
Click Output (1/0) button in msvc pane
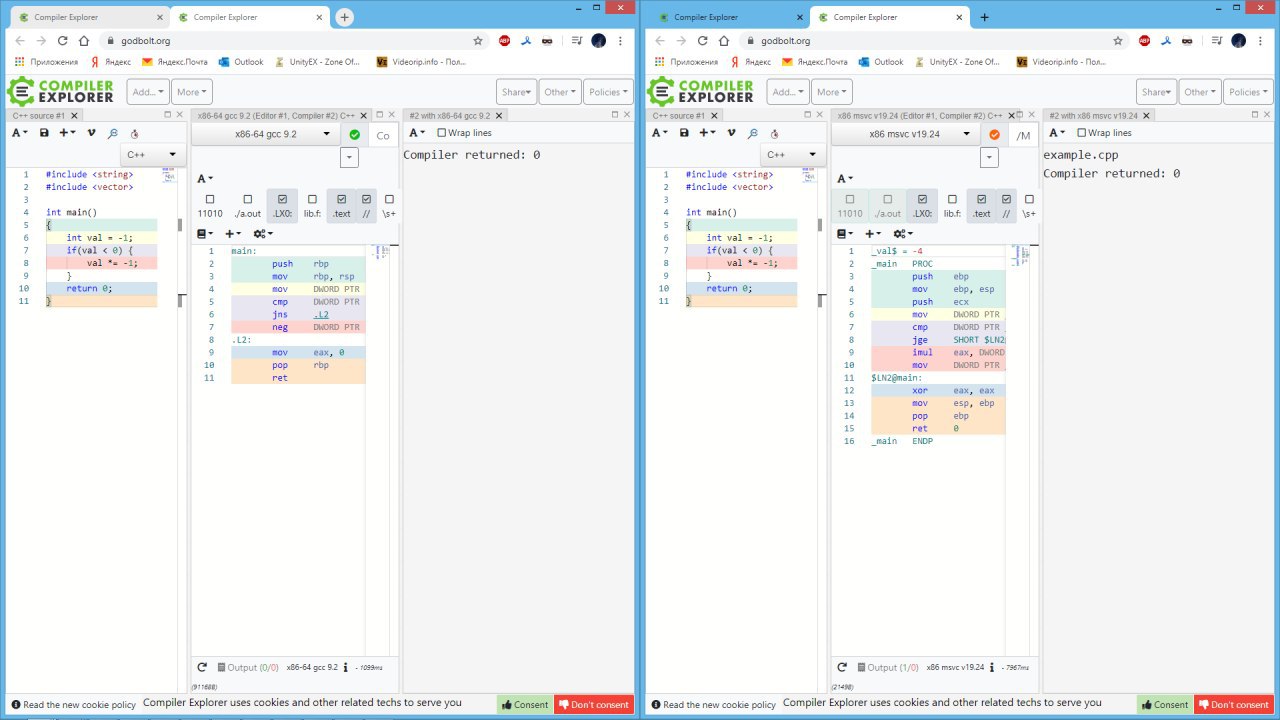point(887,667)
